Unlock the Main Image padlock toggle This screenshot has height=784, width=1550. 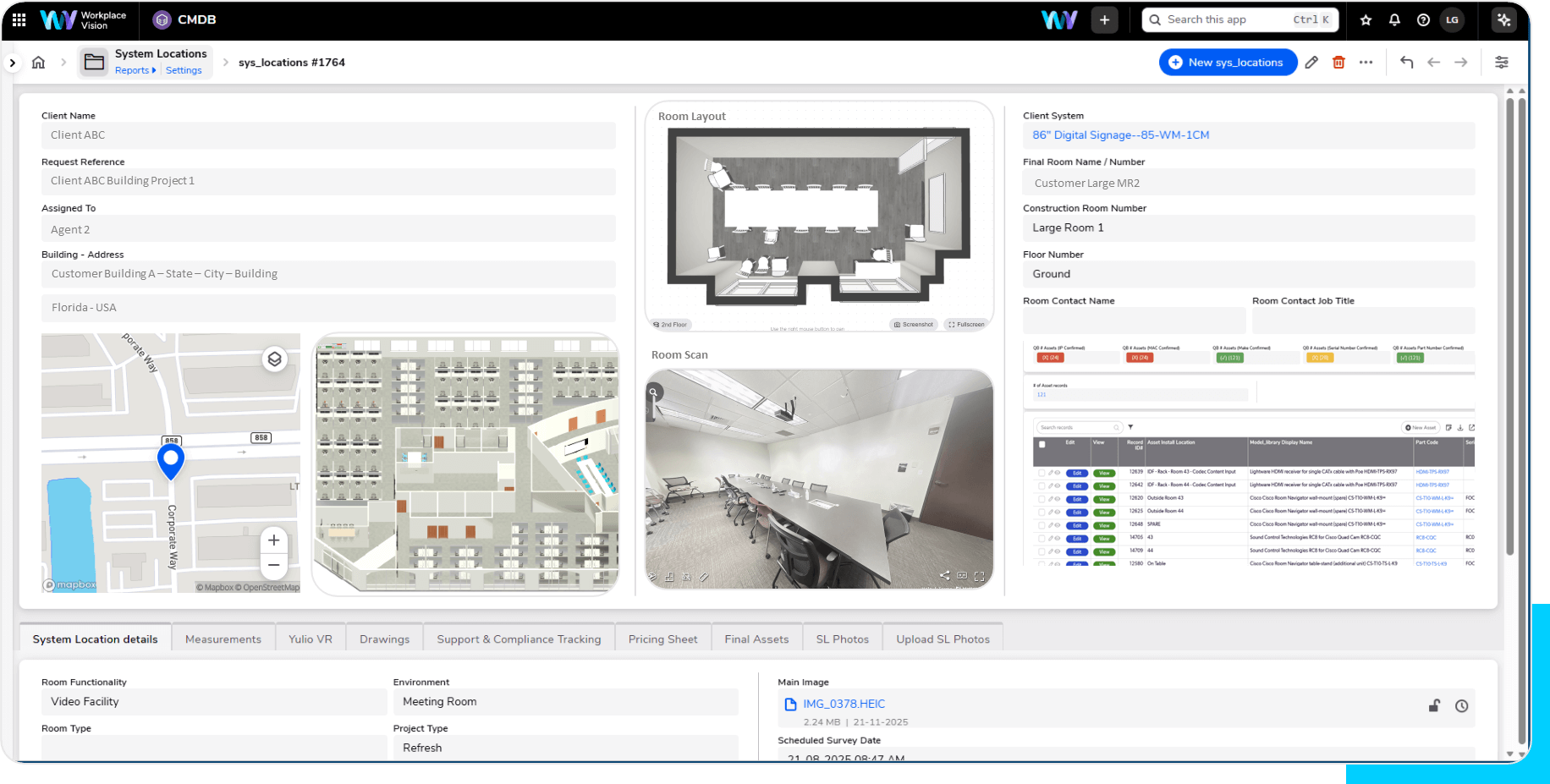point(1434,706)
